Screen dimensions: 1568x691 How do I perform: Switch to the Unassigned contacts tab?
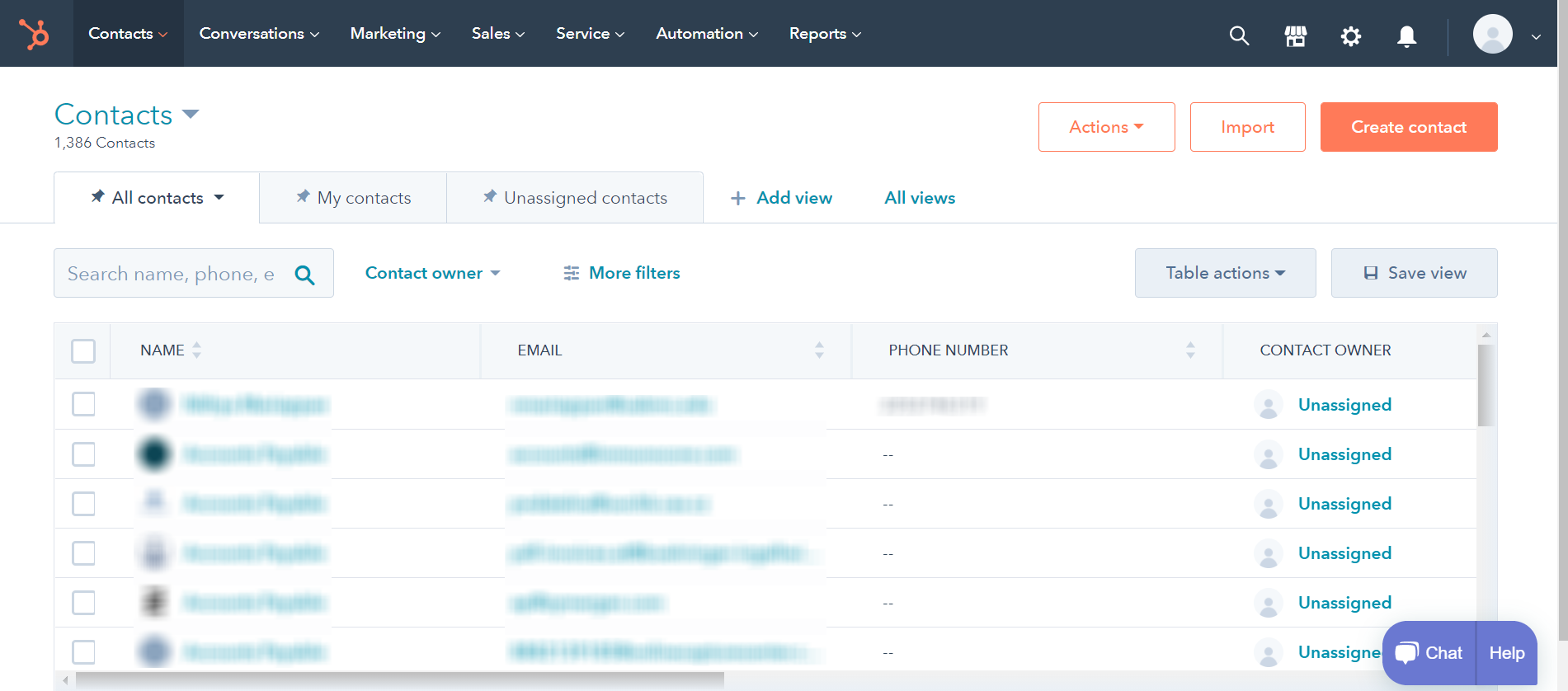[x=575, y=198]
